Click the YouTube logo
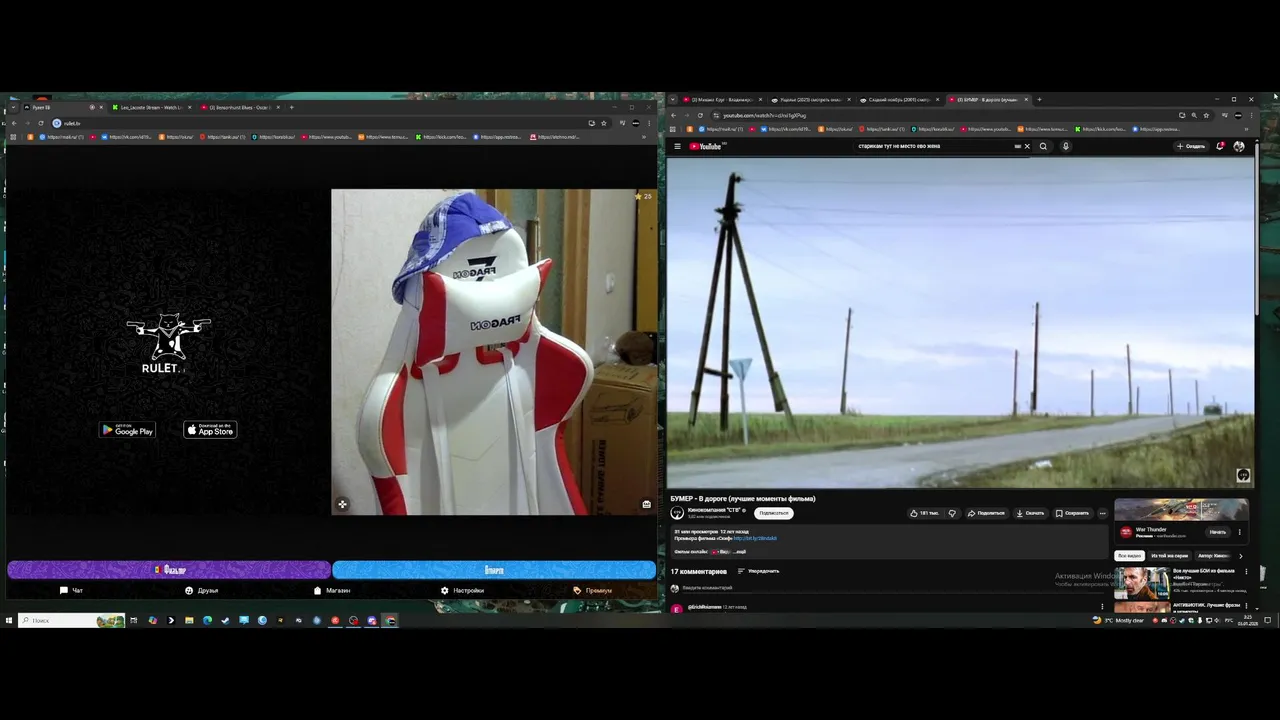This screenshot has width=1280, height=720. [x=705, y=146]
